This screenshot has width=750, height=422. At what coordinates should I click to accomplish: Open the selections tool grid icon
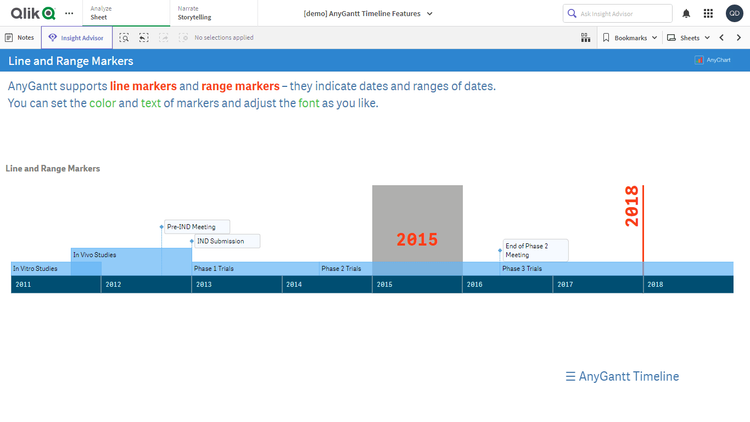point(585,37)
